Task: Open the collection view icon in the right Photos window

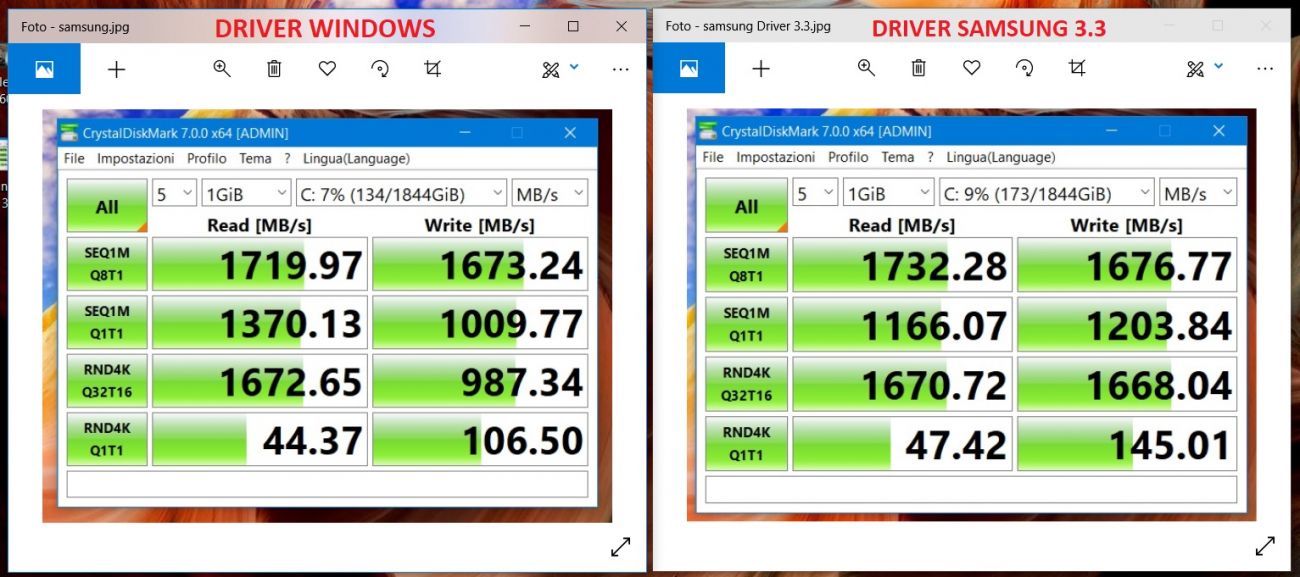Action: point(688,69)
